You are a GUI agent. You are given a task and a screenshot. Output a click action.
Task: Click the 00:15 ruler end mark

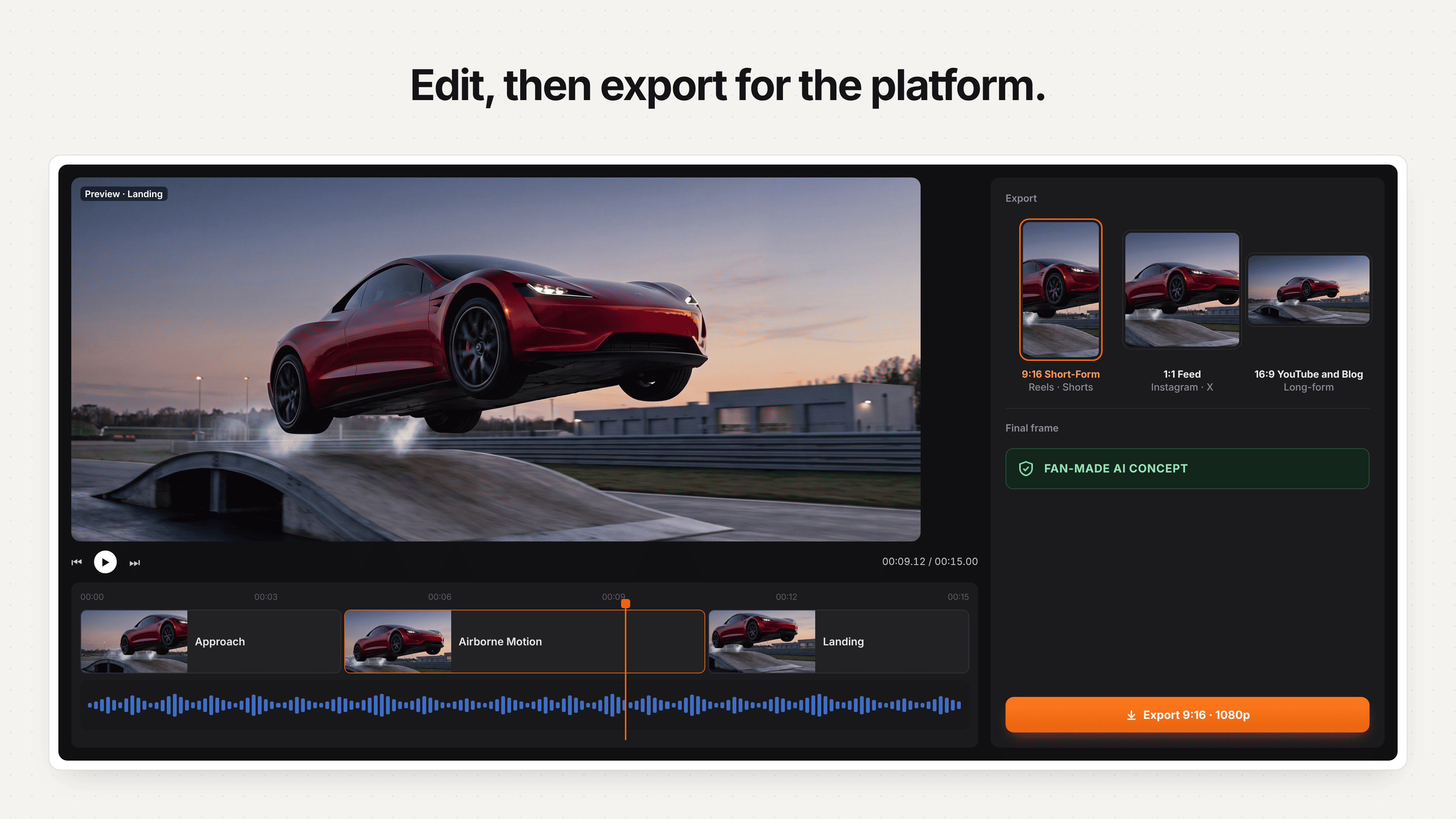pyautogui.click(x=958, y=597)
